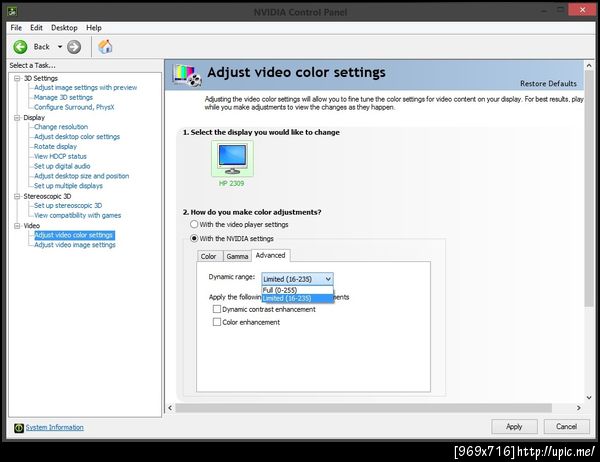The image size is (600, 462).
Task: Open Adjust desktop color settings
Action: point(77,137)
